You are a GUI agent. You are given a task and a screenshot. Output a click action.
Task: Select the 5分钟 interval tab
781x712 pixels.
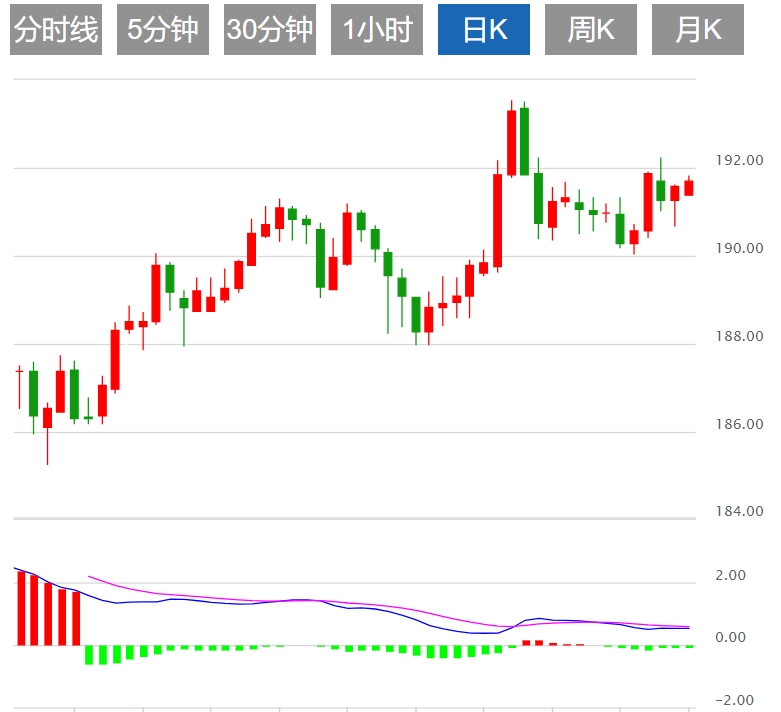[x=163, y=29]
